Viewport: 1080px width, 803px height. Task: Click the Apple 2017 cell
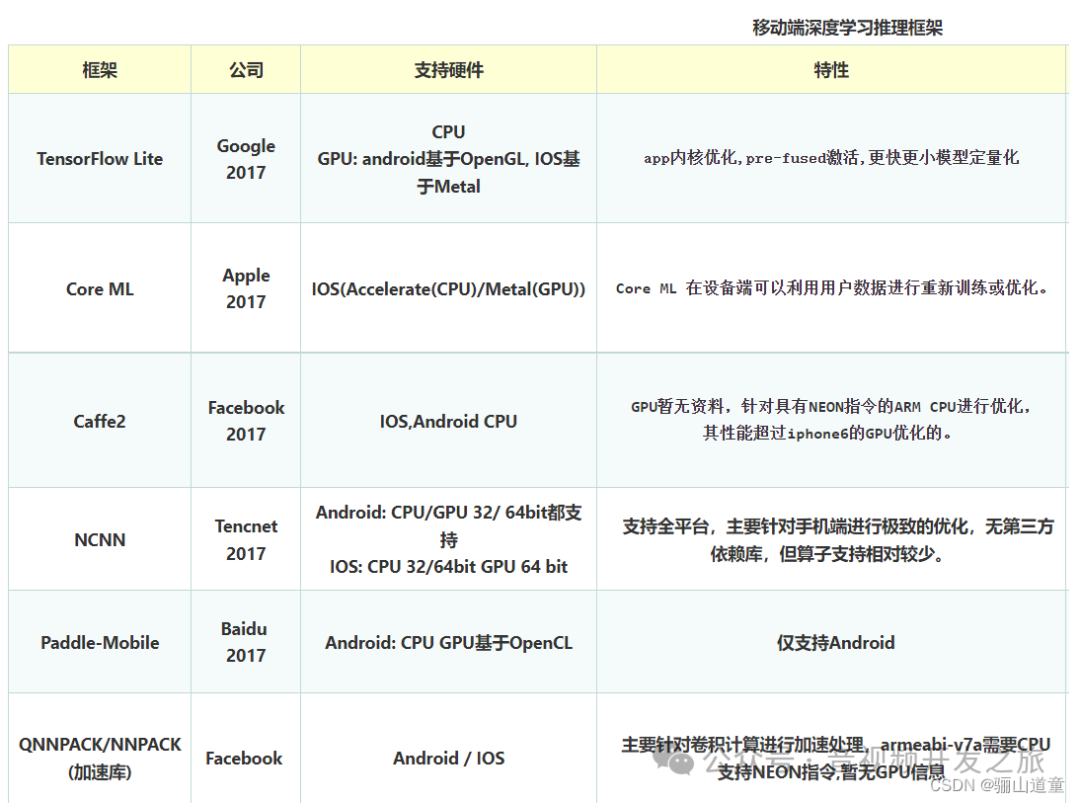246,288
